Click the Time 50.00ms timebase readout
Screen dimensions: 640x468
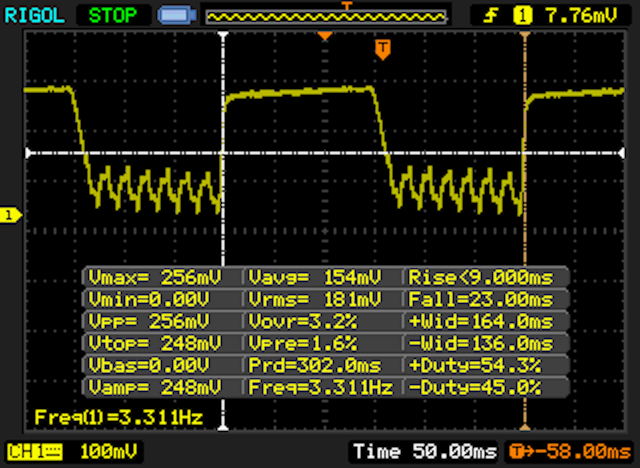coord(425,452)
